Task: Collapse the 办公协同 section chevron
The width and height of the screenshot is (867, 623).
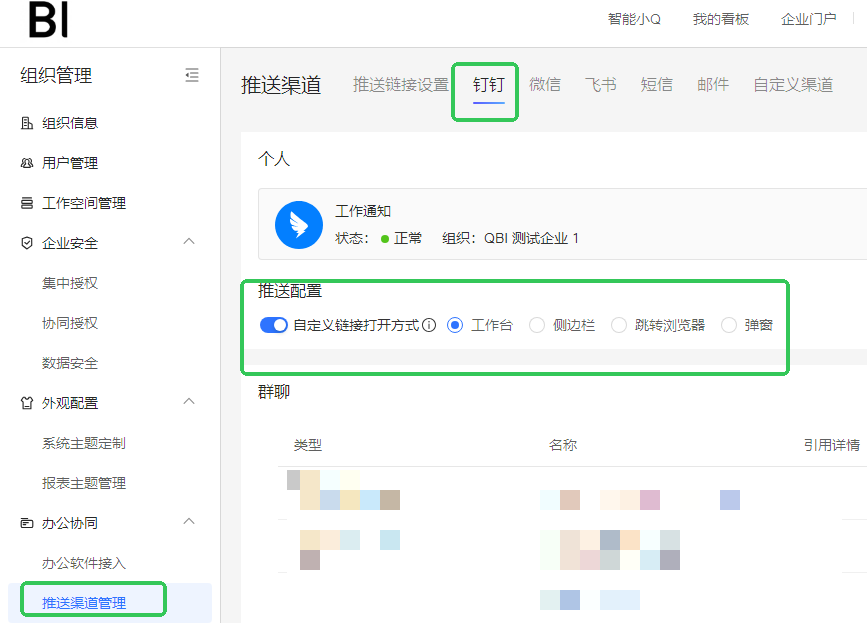Action: 189,522
